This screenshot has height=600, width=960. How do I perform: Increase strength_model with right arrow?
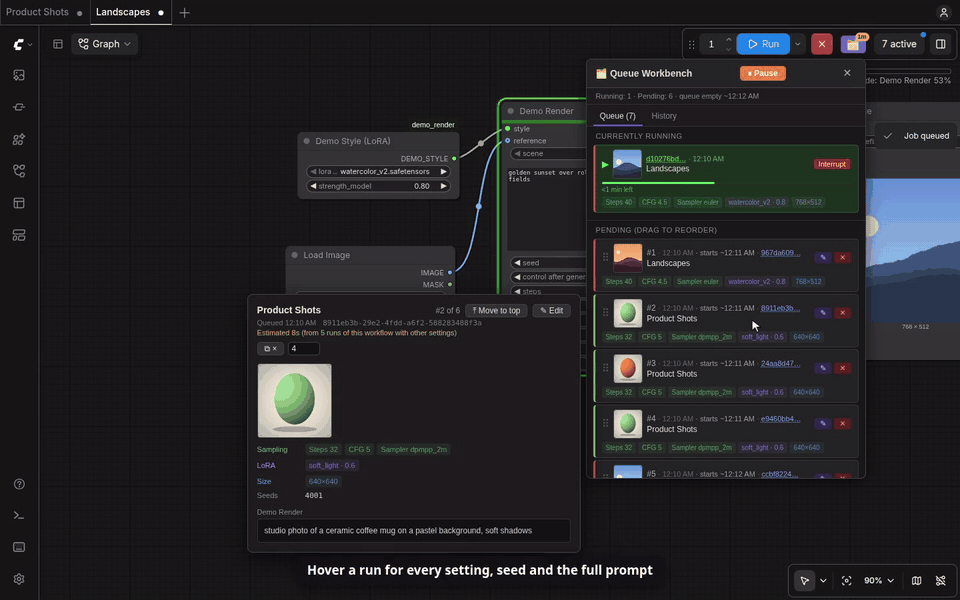coord(444,186)
